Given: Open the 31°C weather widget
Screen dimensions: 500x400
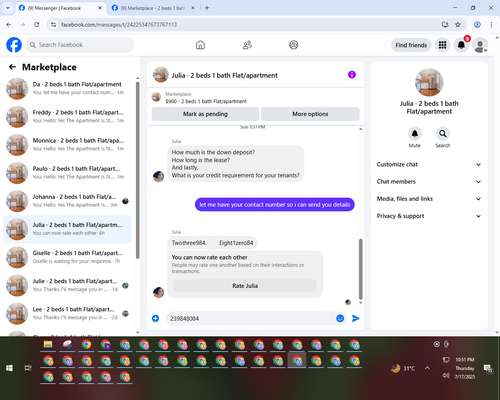Looking at the screenshot, I should click(403, 368).
